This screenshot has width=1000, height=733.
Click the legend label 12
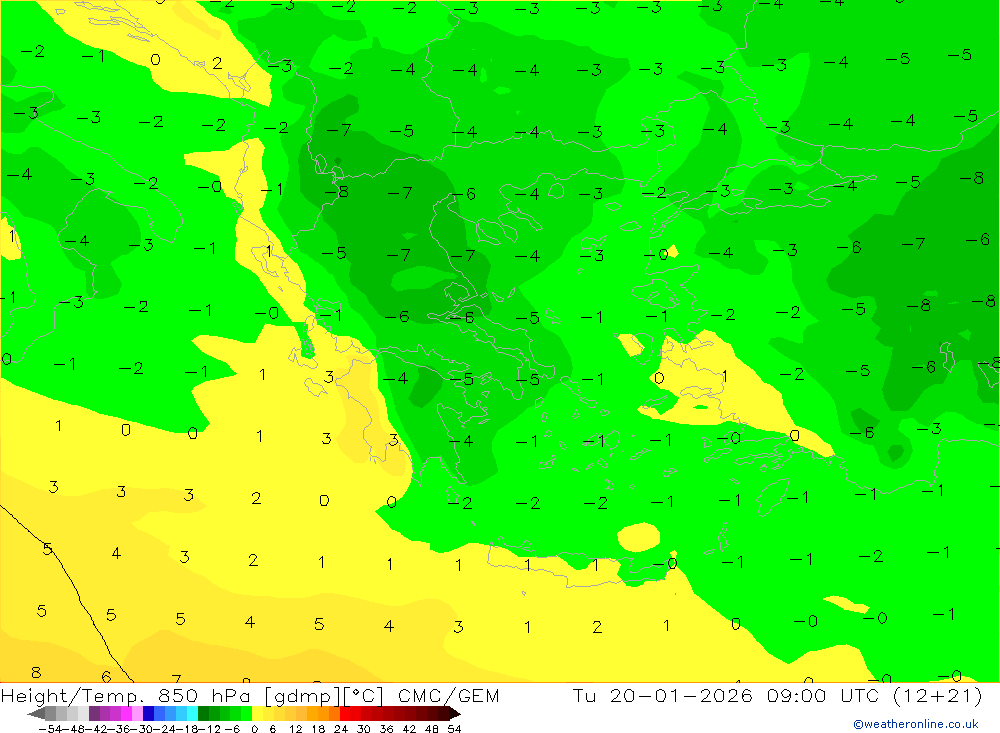point(295,729)
